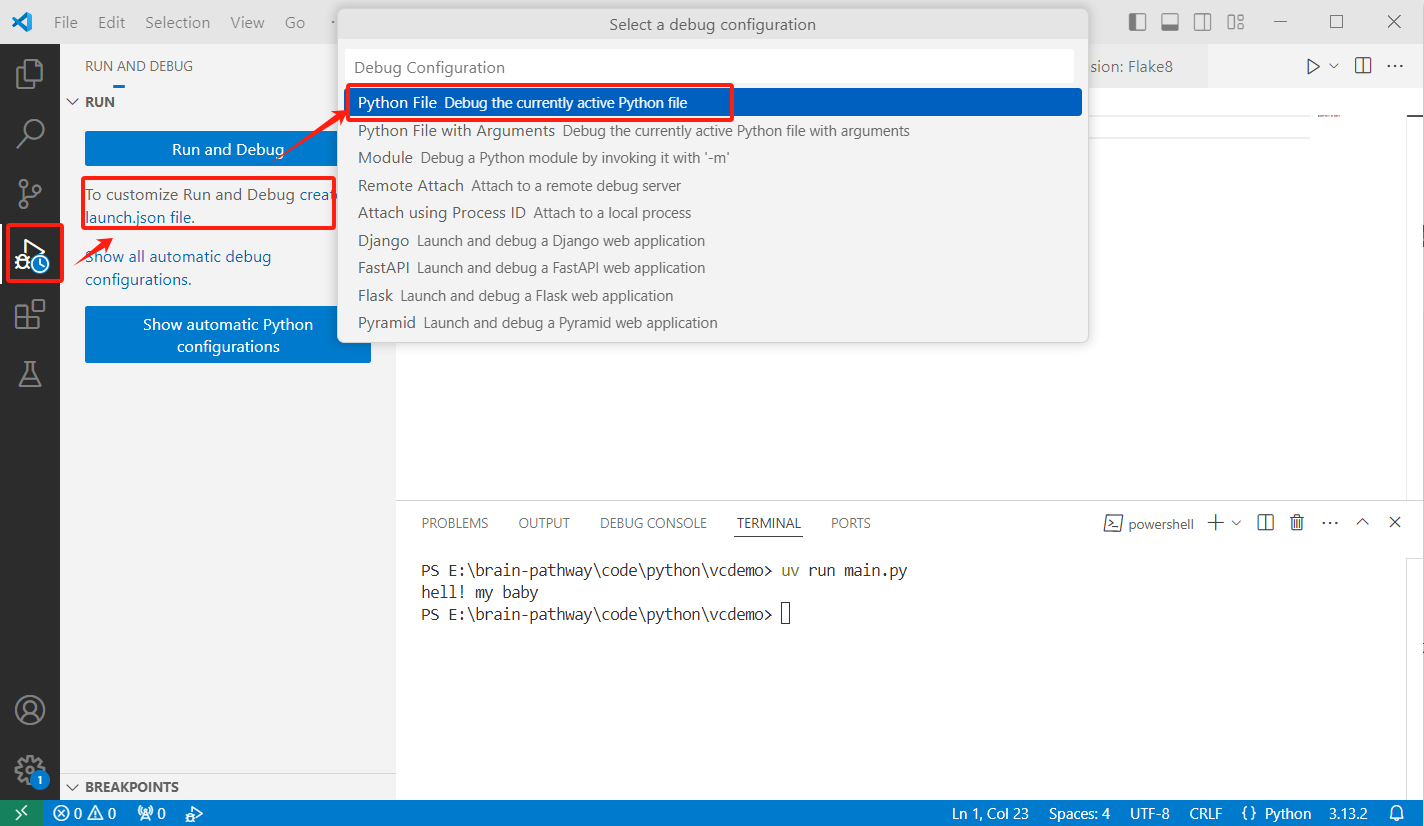Click the debug start icon in status bar

[x=195, y=813]
